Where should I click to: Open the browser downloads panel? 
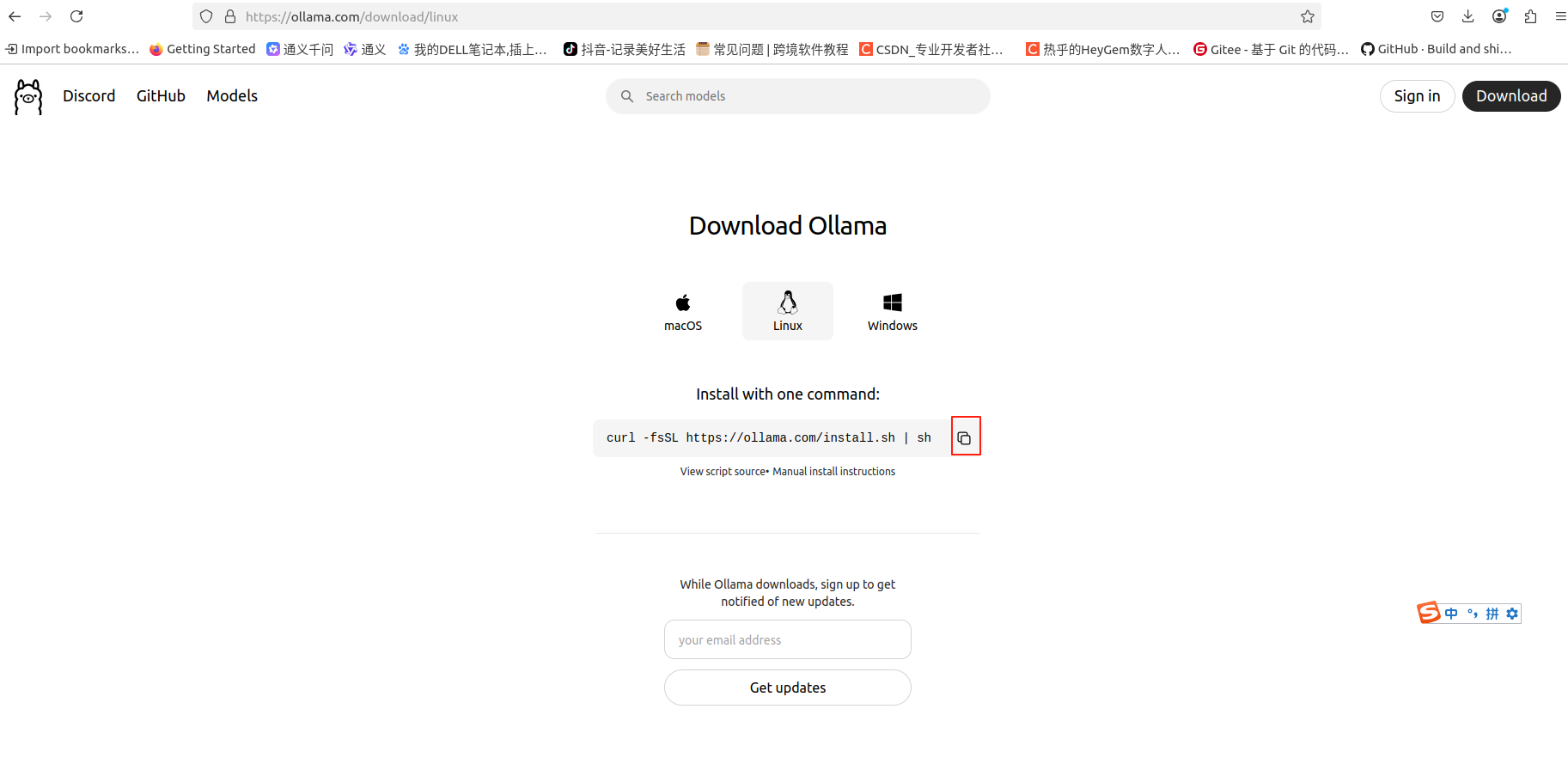pyautogui.click(x=1468, y=16)
